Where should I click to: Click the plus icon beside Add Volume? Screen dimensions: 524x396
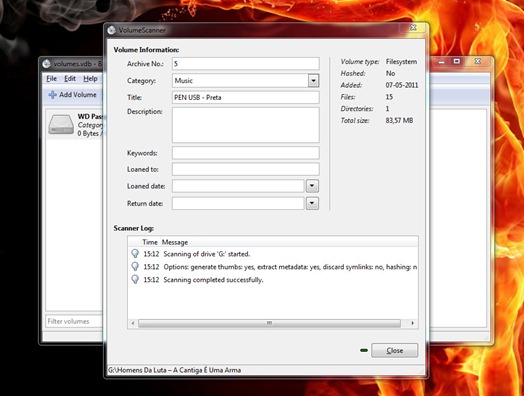coord(52,95)
